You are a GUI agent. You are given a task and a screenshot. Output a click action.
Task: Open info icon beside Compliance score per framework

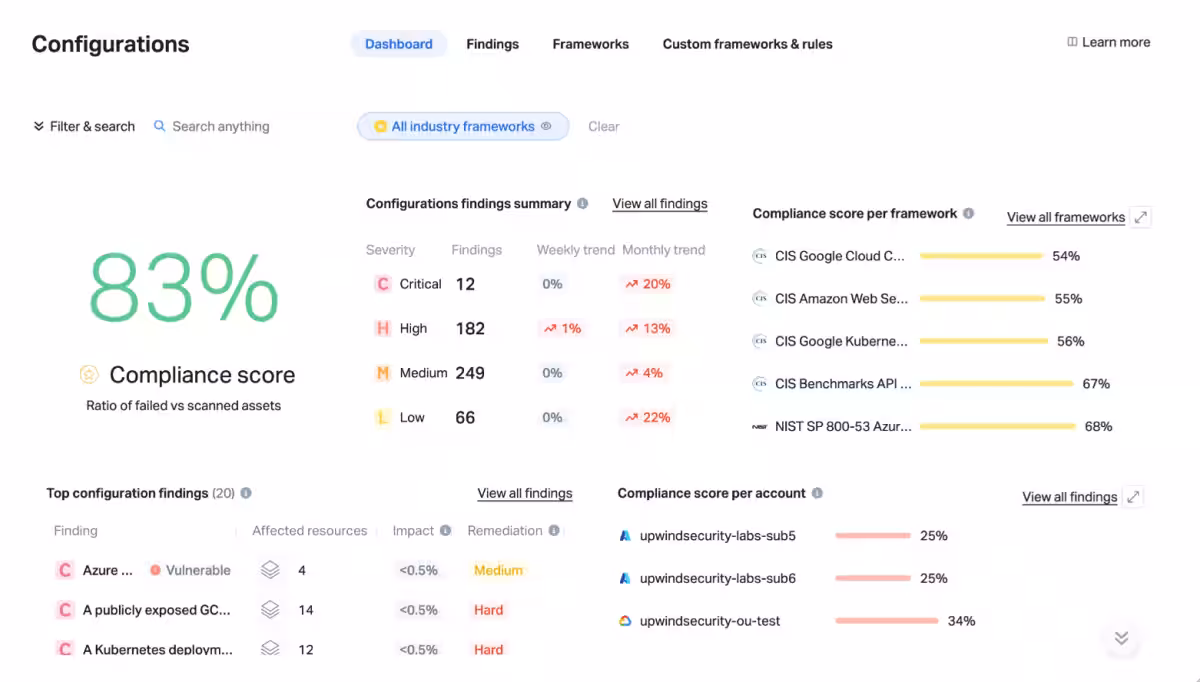tap(968, 213)
